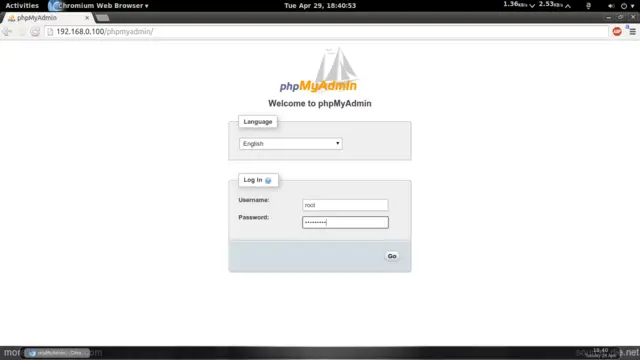
Task: Open the volume indicator icon
Action: coord(611,6)
